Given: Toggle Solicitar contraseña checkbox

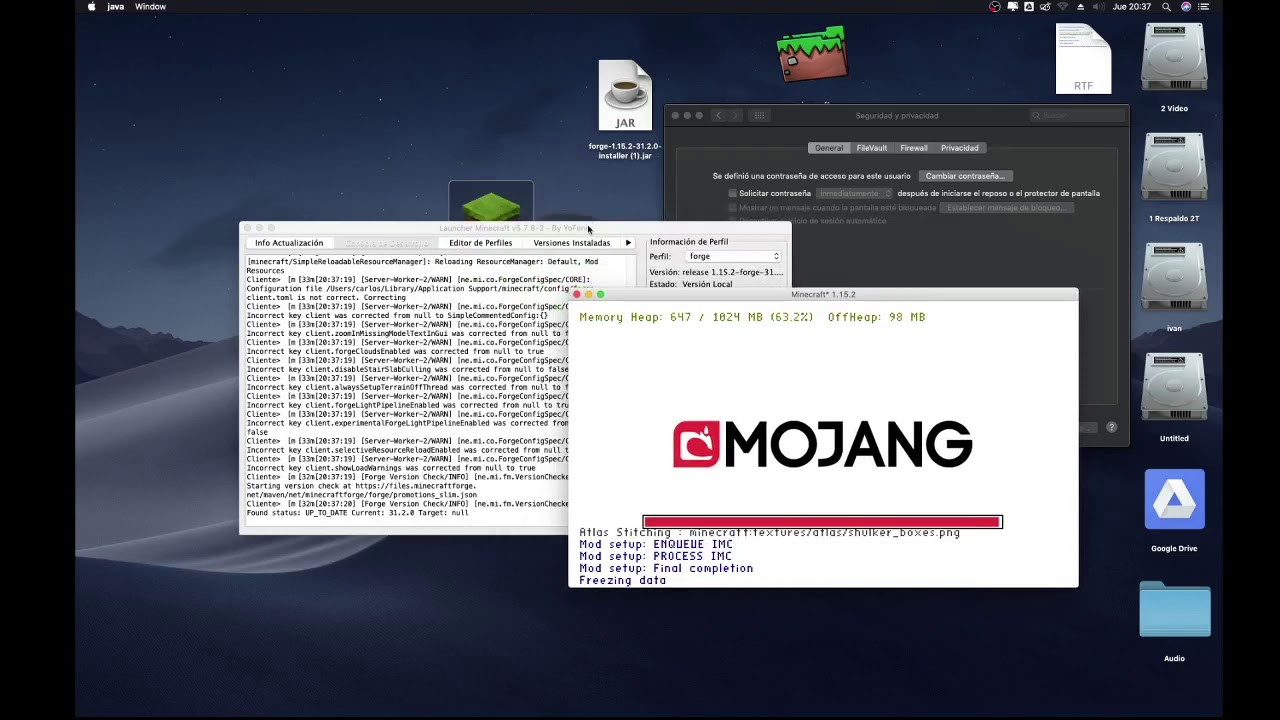Looking at the screenshot, I should 732,193.
